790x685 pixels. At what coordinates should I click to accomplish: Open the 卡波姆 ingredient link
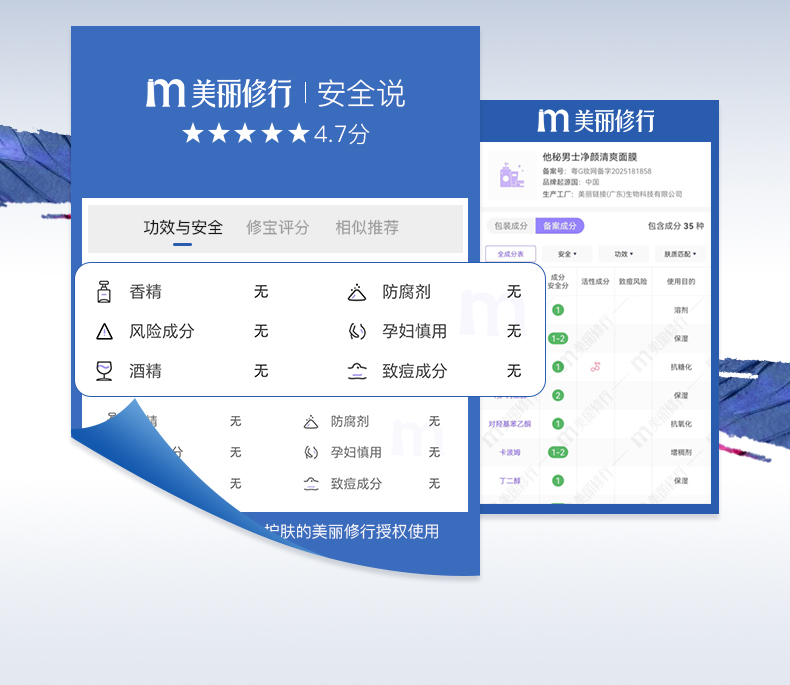(x=509, y=452)
